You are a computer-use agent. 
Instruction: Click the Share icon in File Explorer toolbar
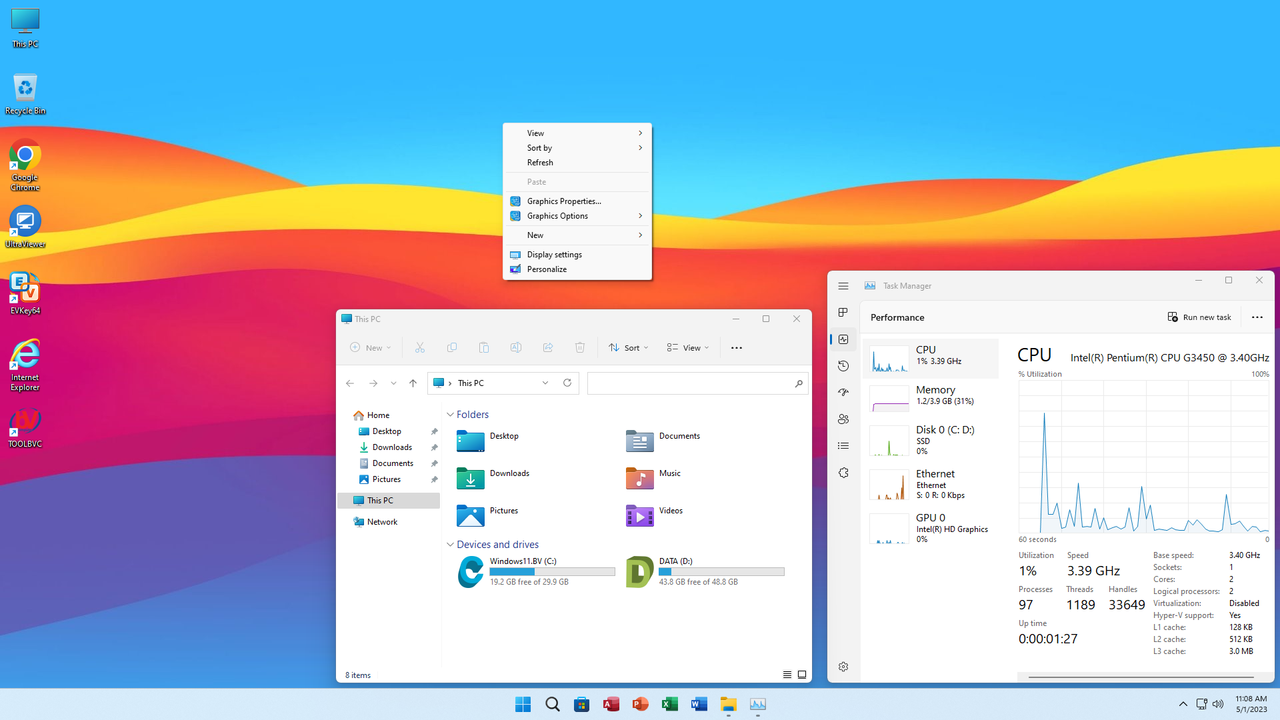point(548,347)
